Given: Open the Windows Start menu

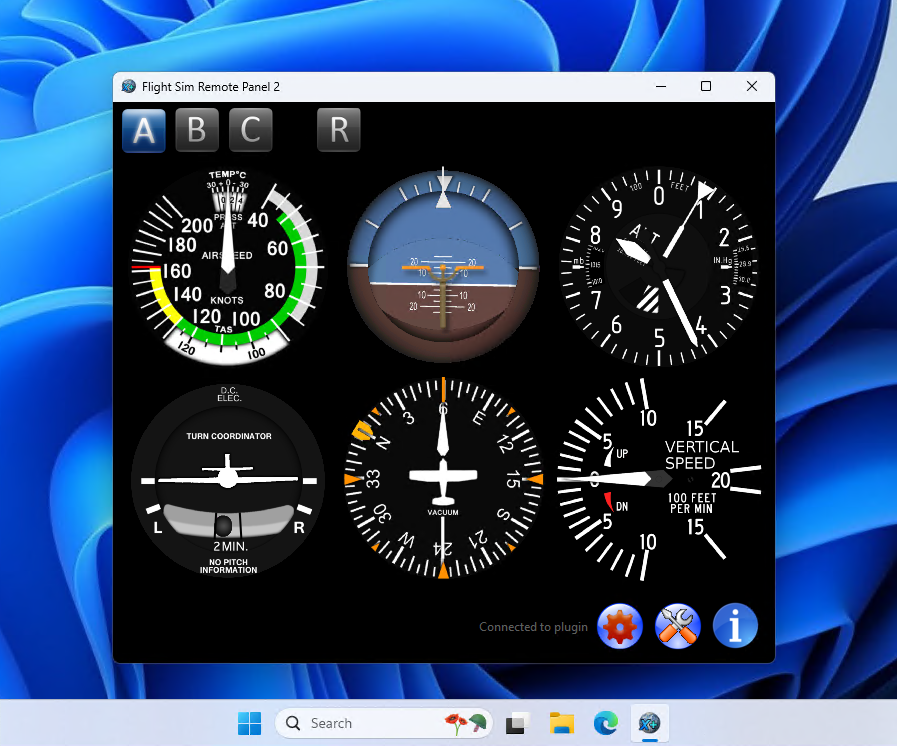Looking at the screenshot, I should pyautogui.click(x=249, y=723).
